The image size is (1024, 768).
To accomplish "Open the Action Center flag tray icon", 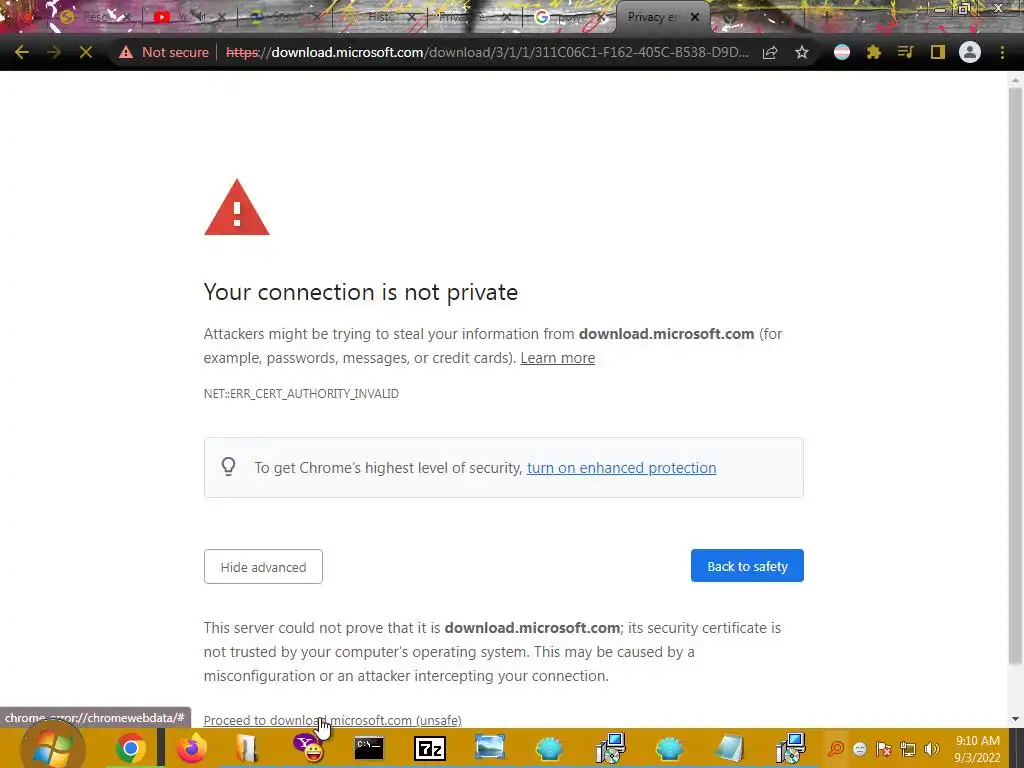I will click(884, 748).
